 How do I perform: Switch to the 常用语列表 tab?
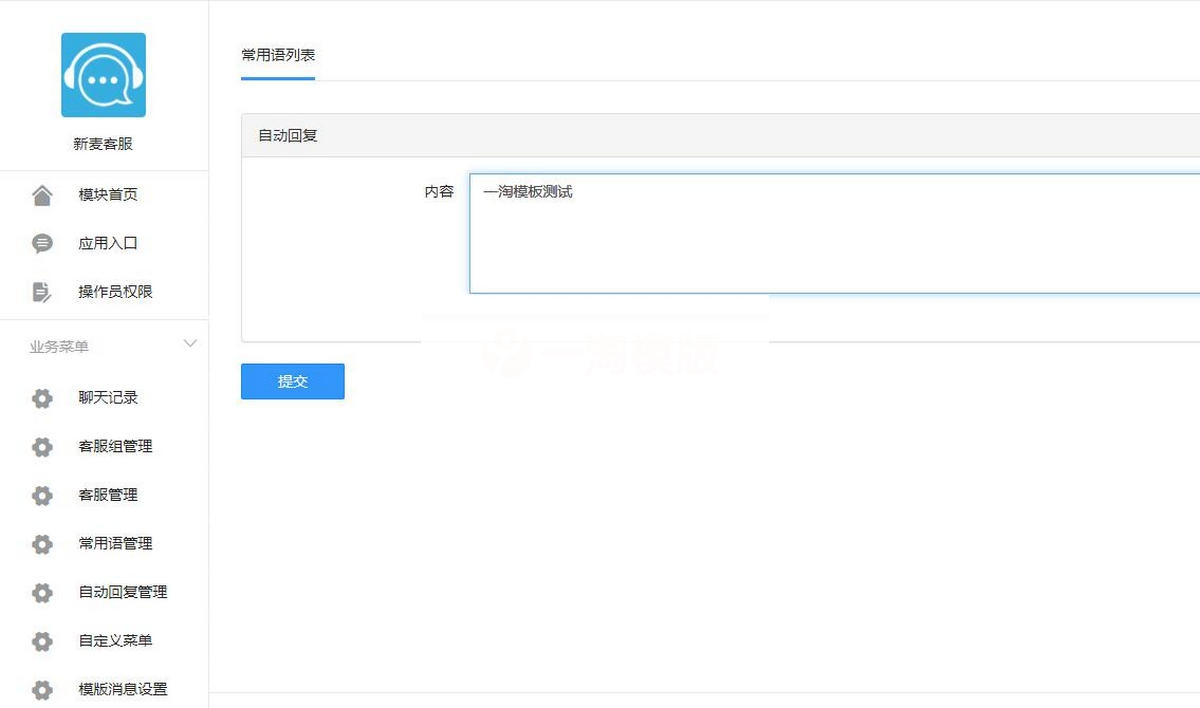click(x=277, y=55)
